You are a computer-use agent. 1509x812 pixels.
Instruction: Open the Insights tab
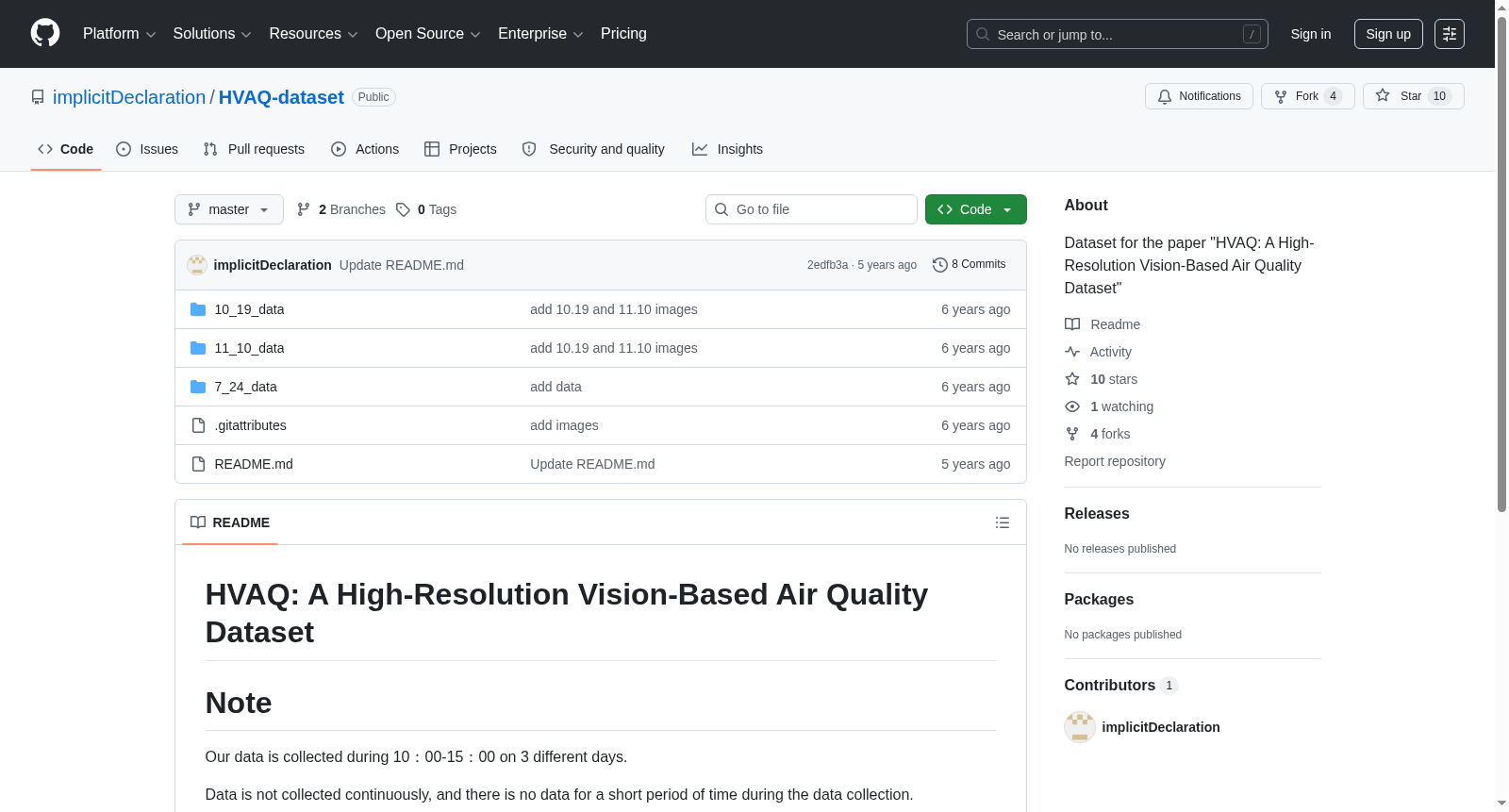[x=727, y=149]
